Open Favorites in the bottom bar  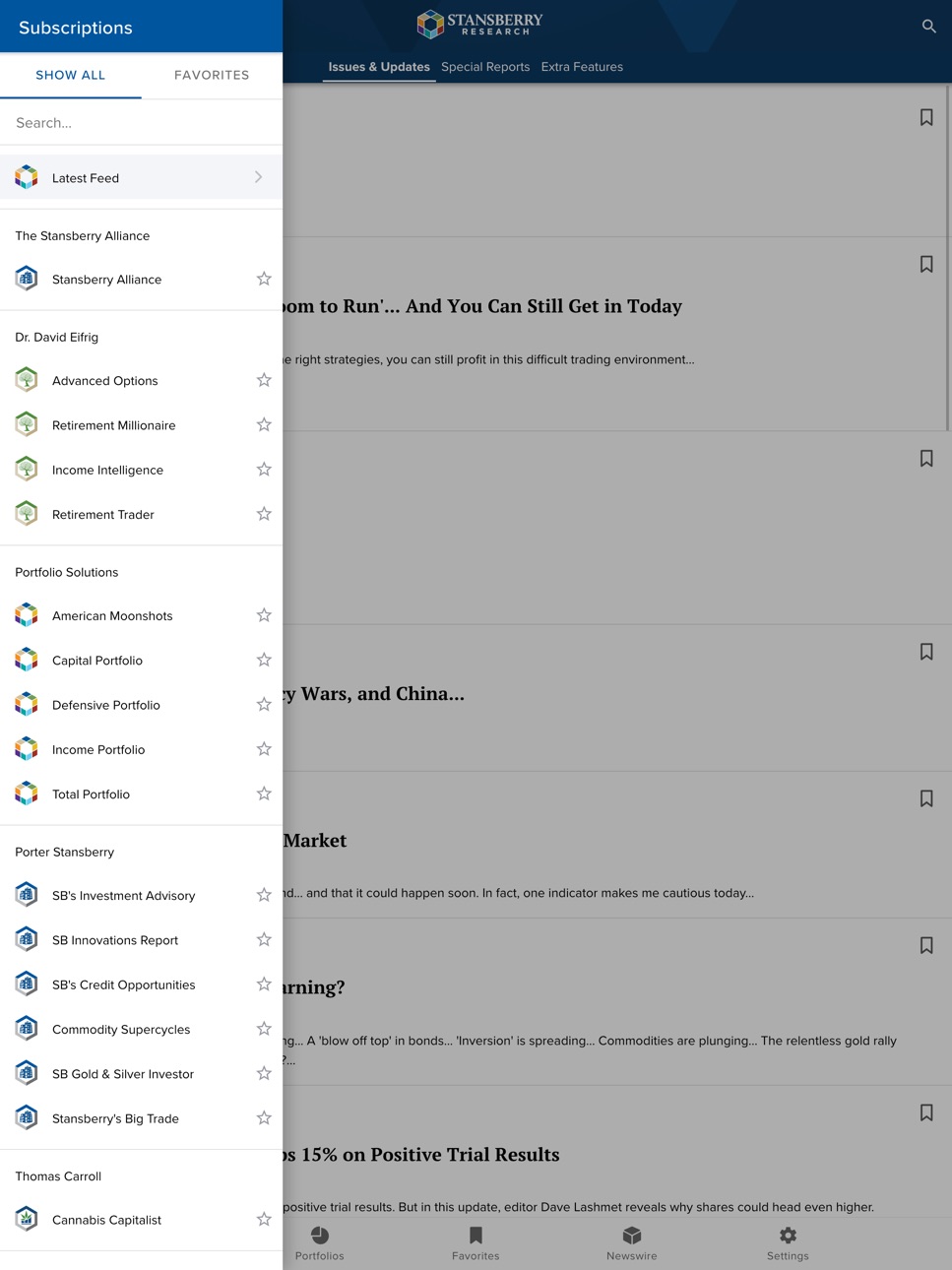click(476, 1243)
